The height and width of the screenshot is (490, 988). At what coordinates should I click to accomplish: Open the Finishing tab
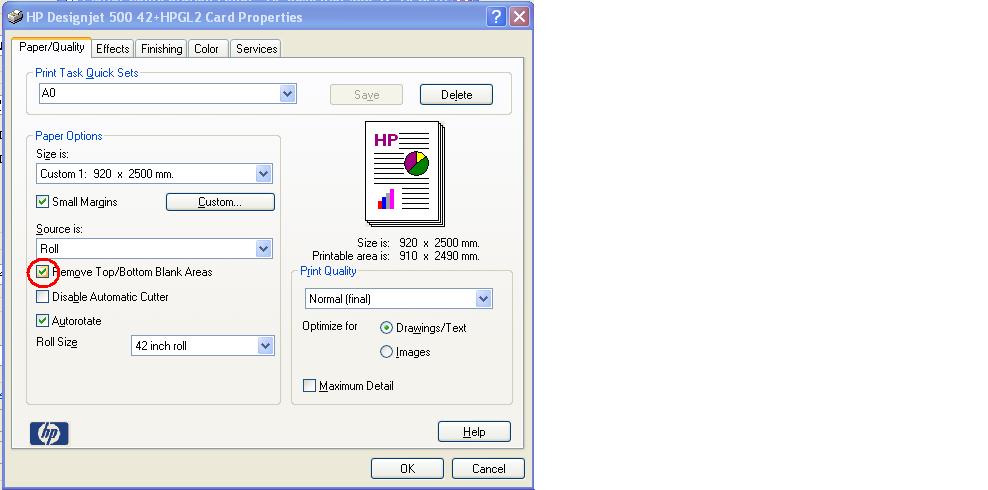[161, 49]
